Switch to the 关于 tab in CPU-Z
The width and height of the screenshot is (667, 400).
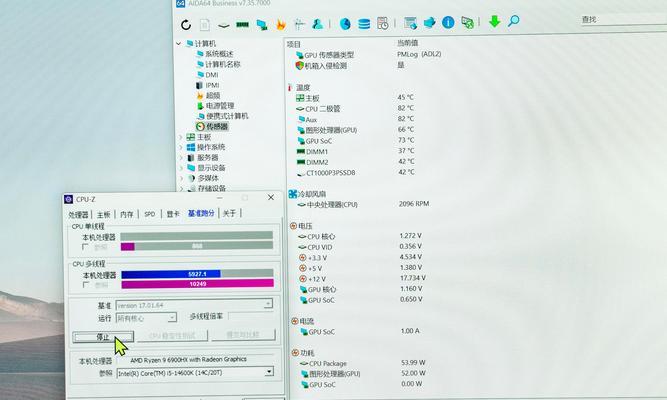pyautogui.click(x=229, y=213)
